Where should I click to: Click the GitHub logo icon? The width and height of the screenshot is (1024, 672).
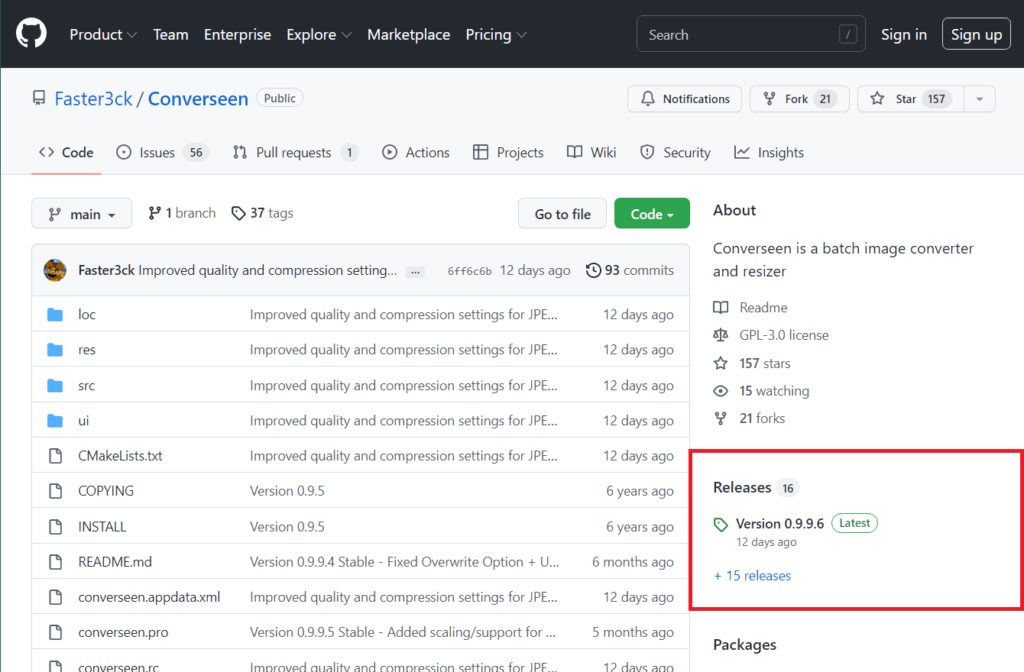click(x=32, y=34)
